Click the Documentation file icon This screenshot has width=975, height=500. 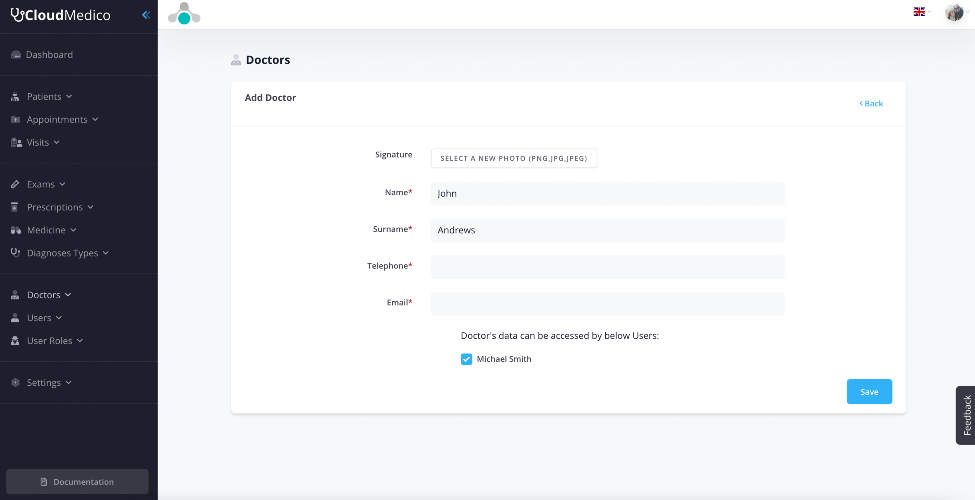[x=44, y=482]
